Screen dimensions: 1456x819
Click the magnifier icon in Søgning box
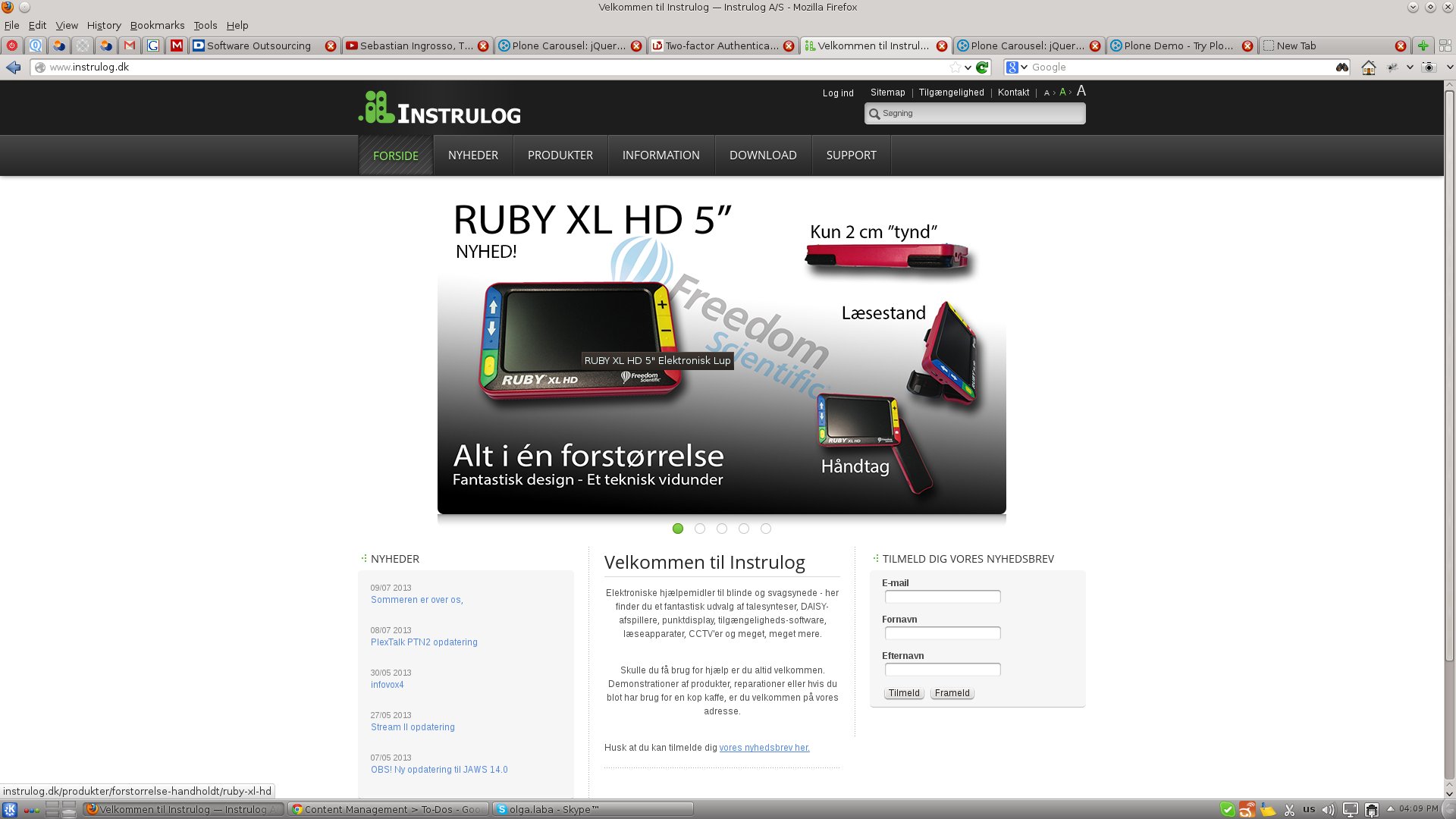pyautogui.click(x=874, y=114)
